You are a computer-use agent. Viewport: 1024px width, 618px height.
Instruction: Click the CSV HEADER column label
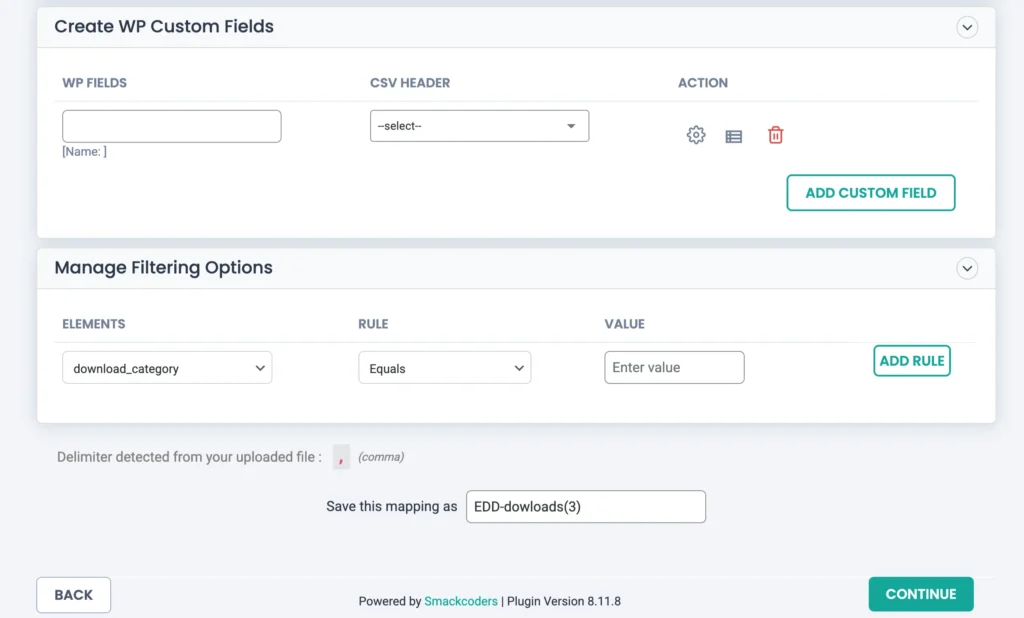[410, 83]
